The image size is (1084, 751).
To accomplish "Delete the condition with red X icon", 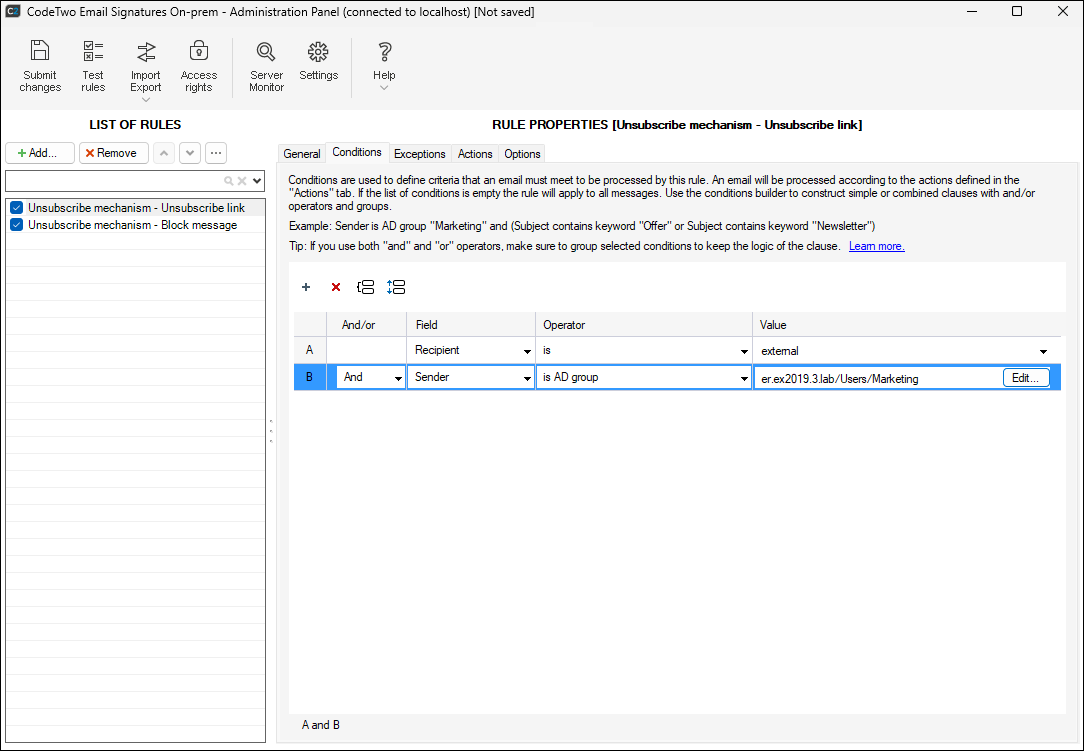I will pos(336,287).
